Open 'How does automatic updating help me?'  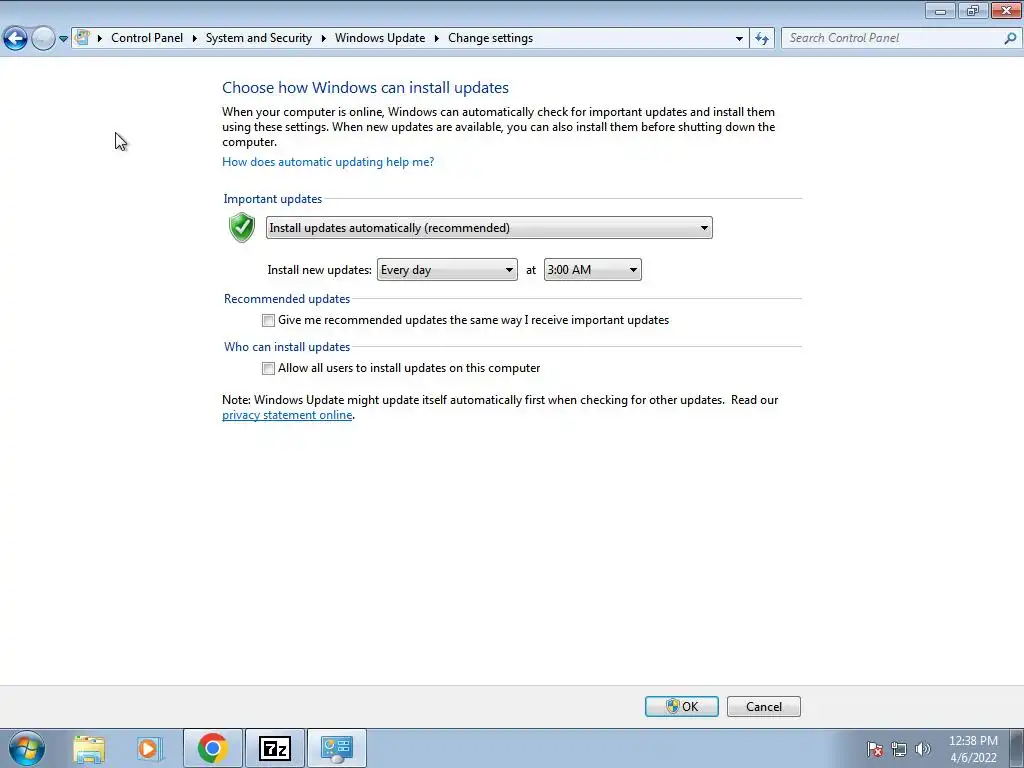pos(328,162)
